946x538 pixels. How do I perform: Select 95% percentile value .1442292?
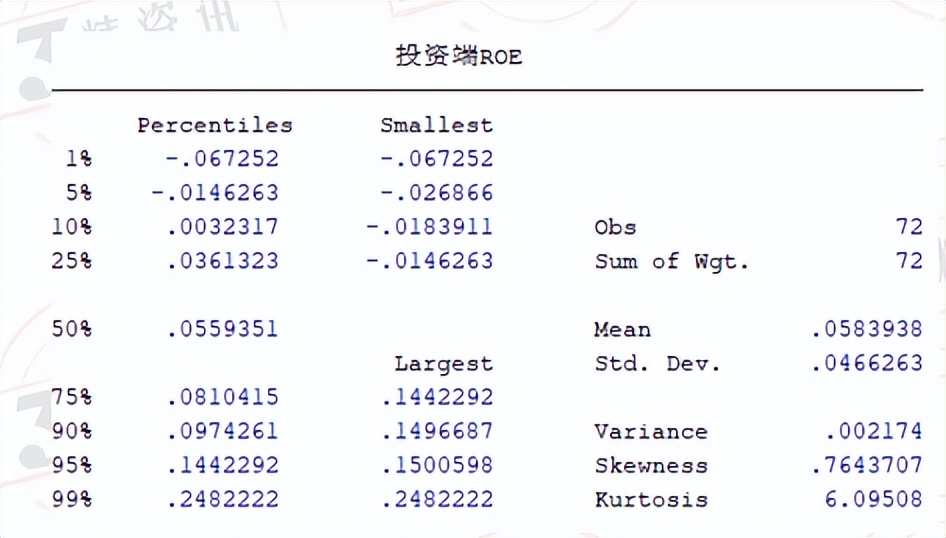[x=222, y=464]
